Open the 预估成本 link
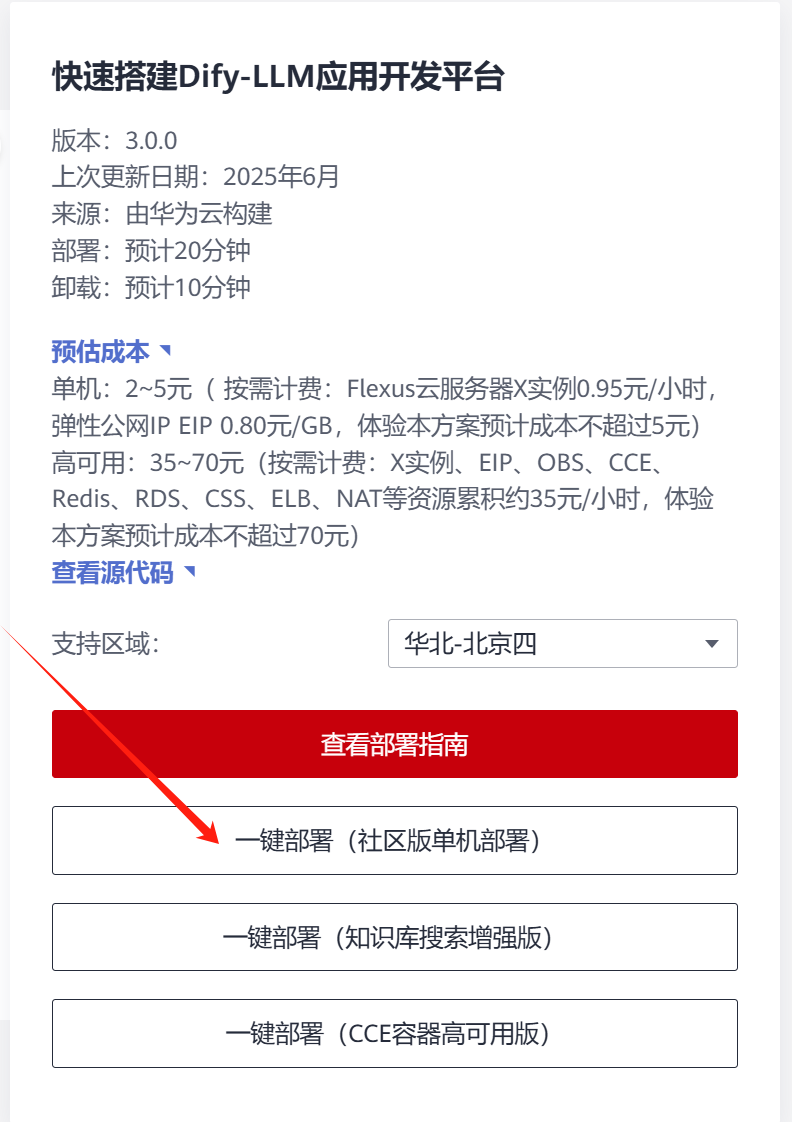This screenshot has height=1122, width=792. [x=100, y=351]
